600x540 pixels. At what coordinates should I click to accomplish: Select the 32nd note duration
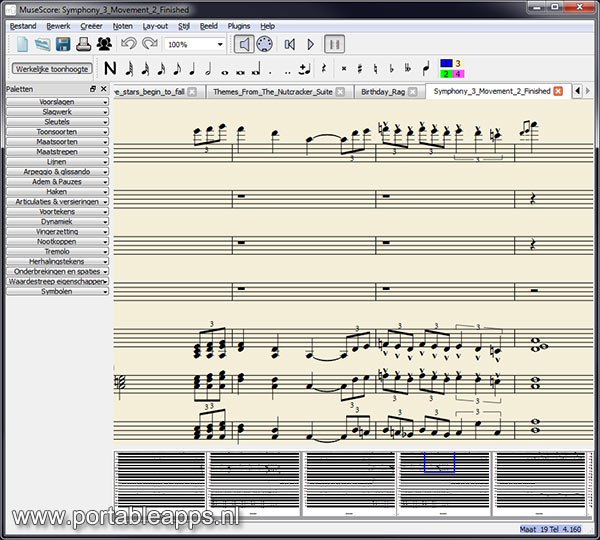pyautogui.click(x=145, y=69)
